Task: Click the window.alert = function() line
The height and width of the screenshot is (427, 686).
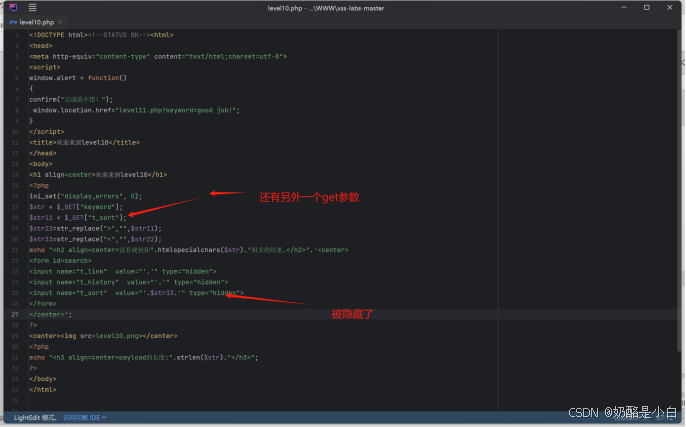Action: pos(78,78)
